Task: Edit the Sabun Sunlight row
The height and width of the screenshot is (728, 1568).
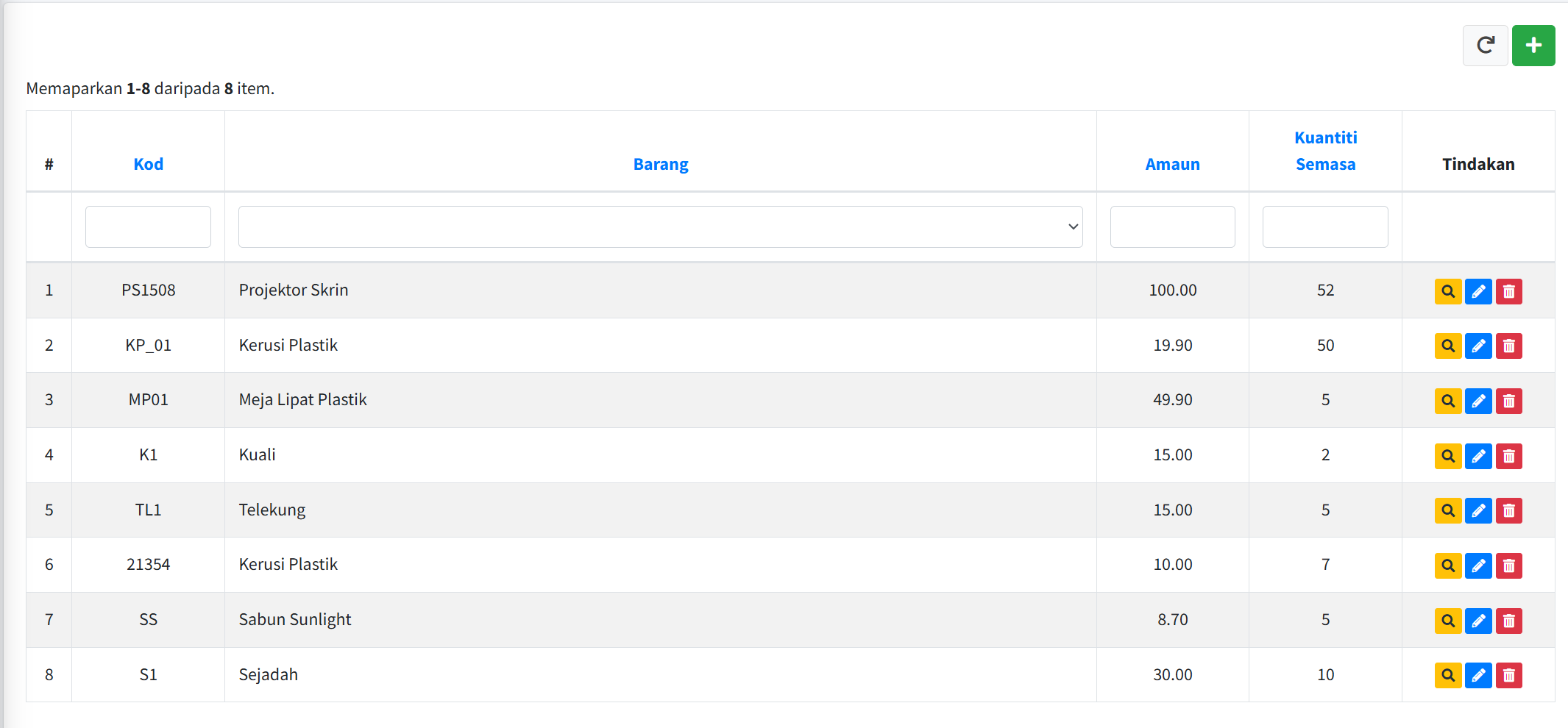Action: pyautogui.click(x=1477, y=621)
